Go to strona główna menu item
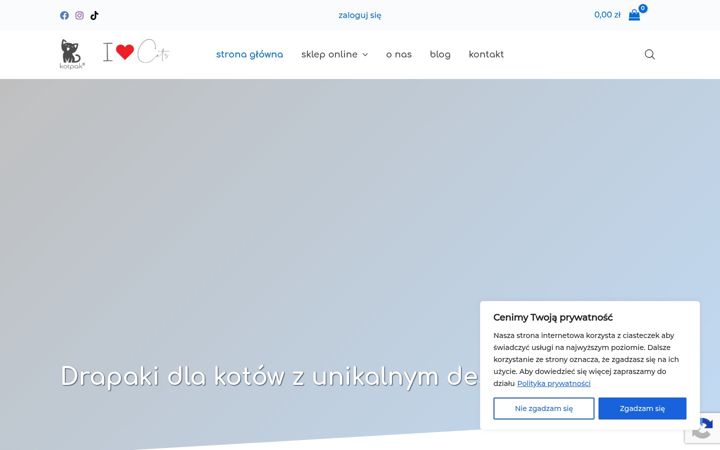Image resolution: width=720 pixels, height=450 pixels. [249, 54]
